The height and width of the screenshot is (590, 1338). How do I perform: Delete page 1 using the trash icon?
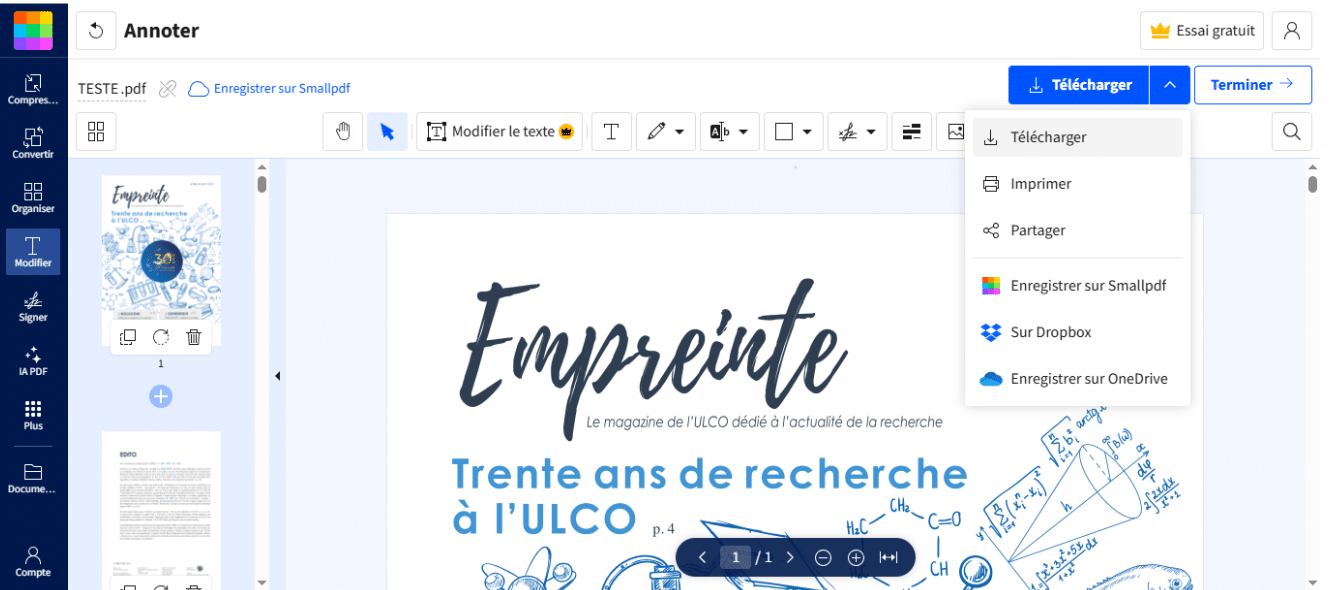(x=194, y=337)
